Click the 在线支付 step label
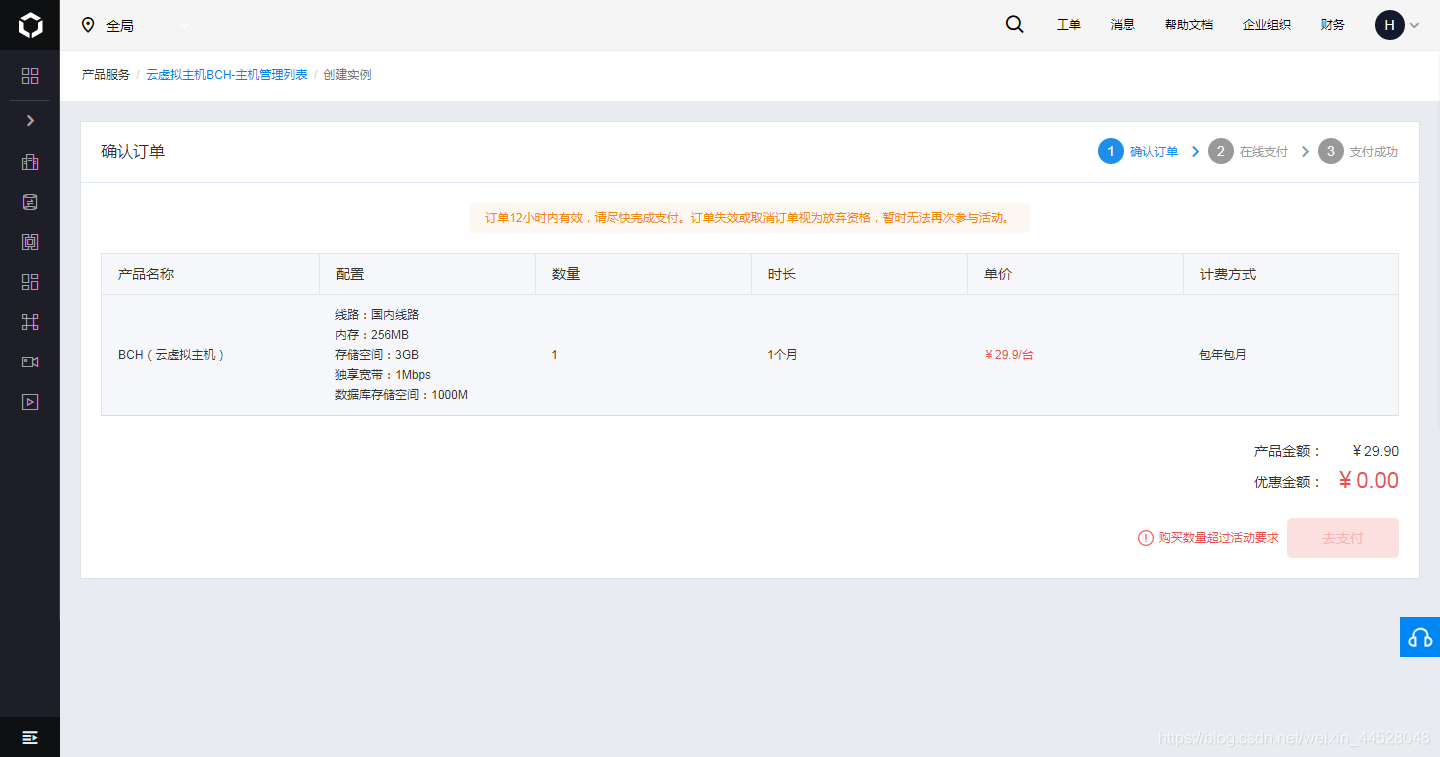 [x=1264, y=152]
